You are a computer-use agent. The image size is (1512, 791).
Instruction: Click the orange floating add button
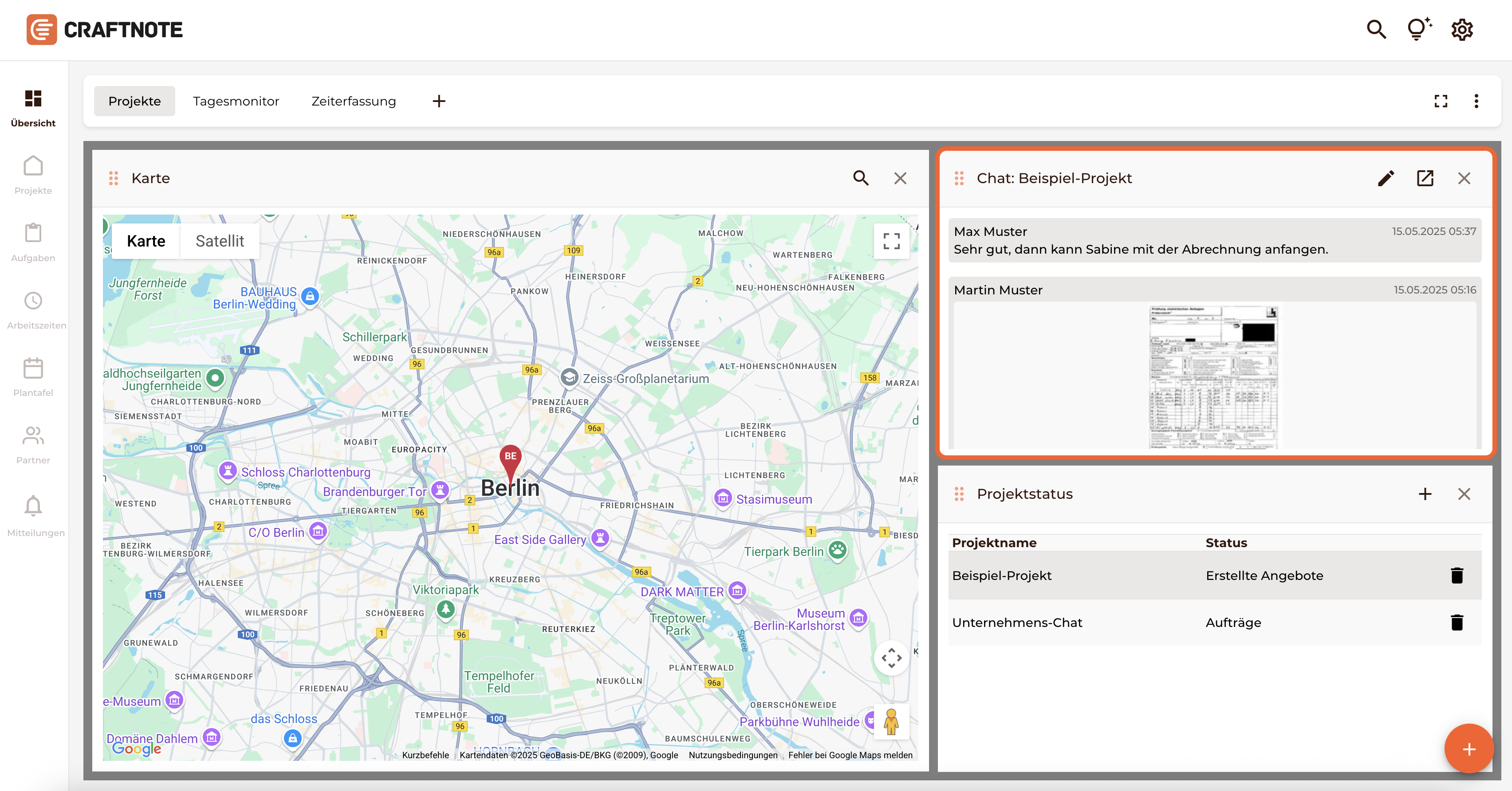point(1469,749)
